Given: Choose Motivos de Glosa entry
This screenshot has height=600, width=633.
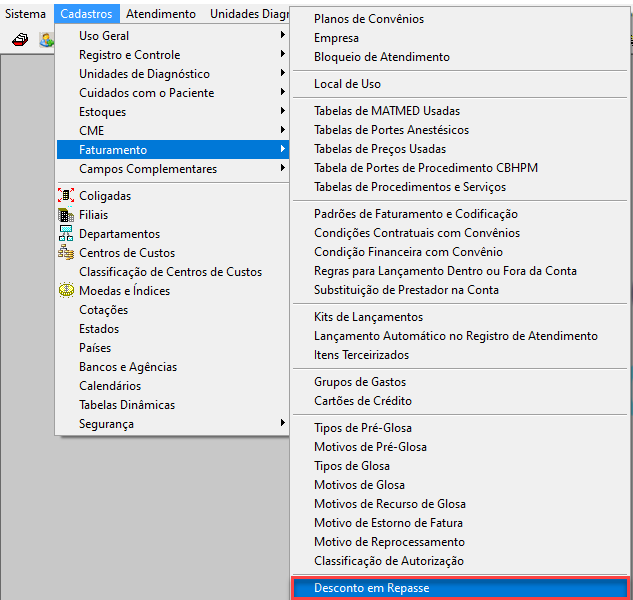Looking at the screenshot, I should click(x=460, y=485).
